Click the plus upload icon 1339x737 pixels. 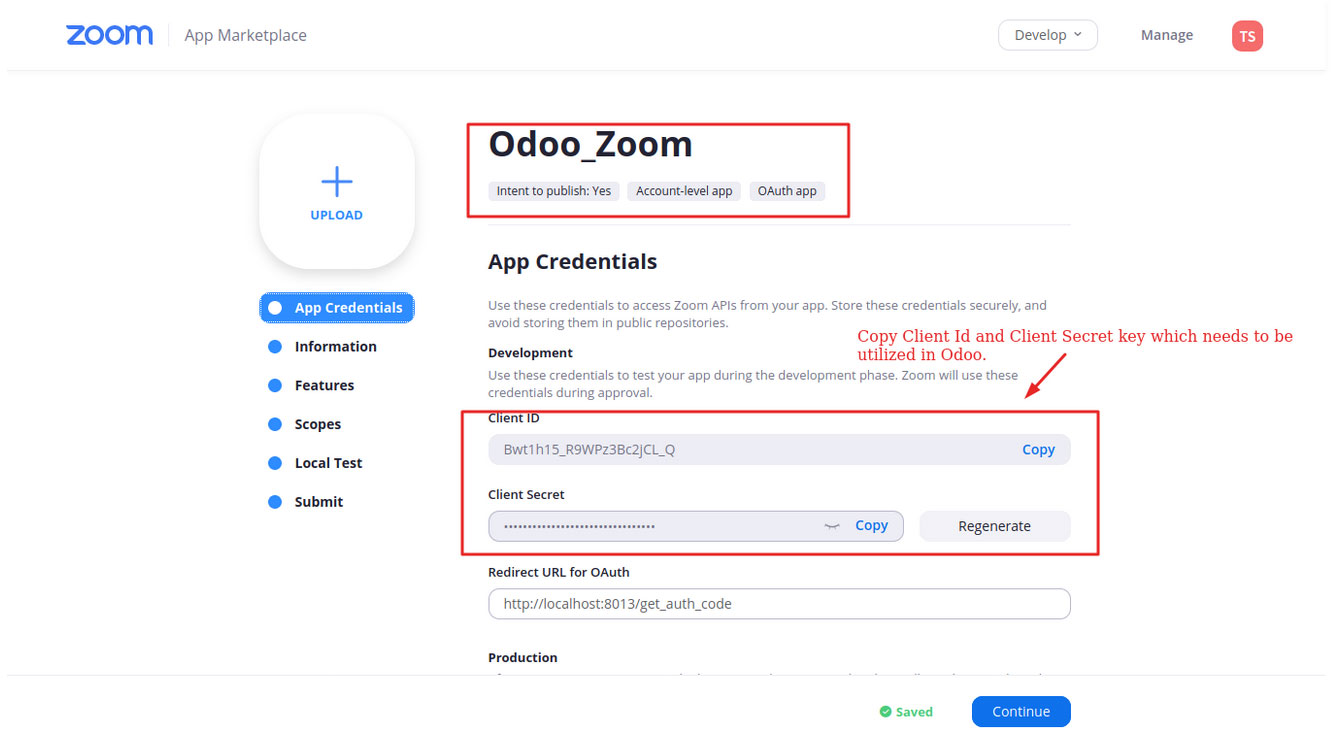(336, 181)
